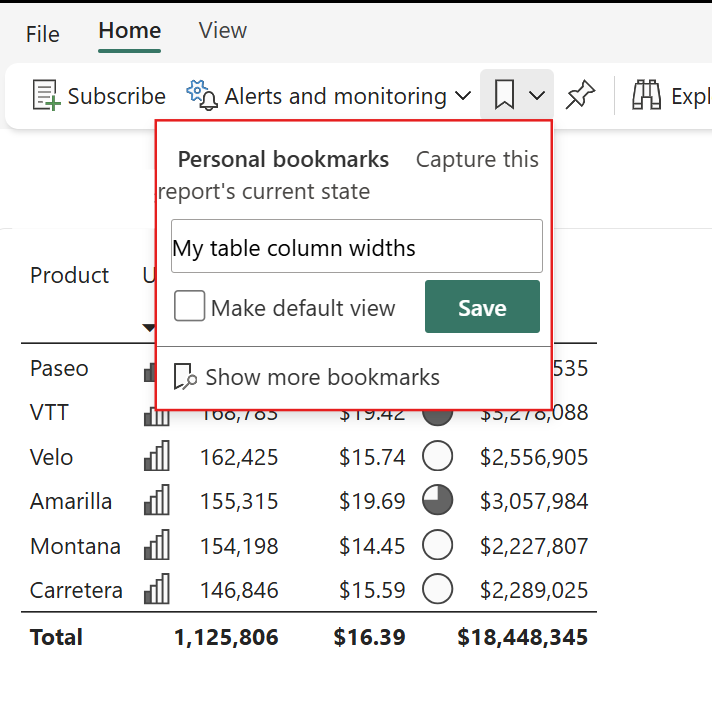Expand Alerts and monitoring dropdown chevron
This screenshot has height=707, width=712.
click(463, 96)
